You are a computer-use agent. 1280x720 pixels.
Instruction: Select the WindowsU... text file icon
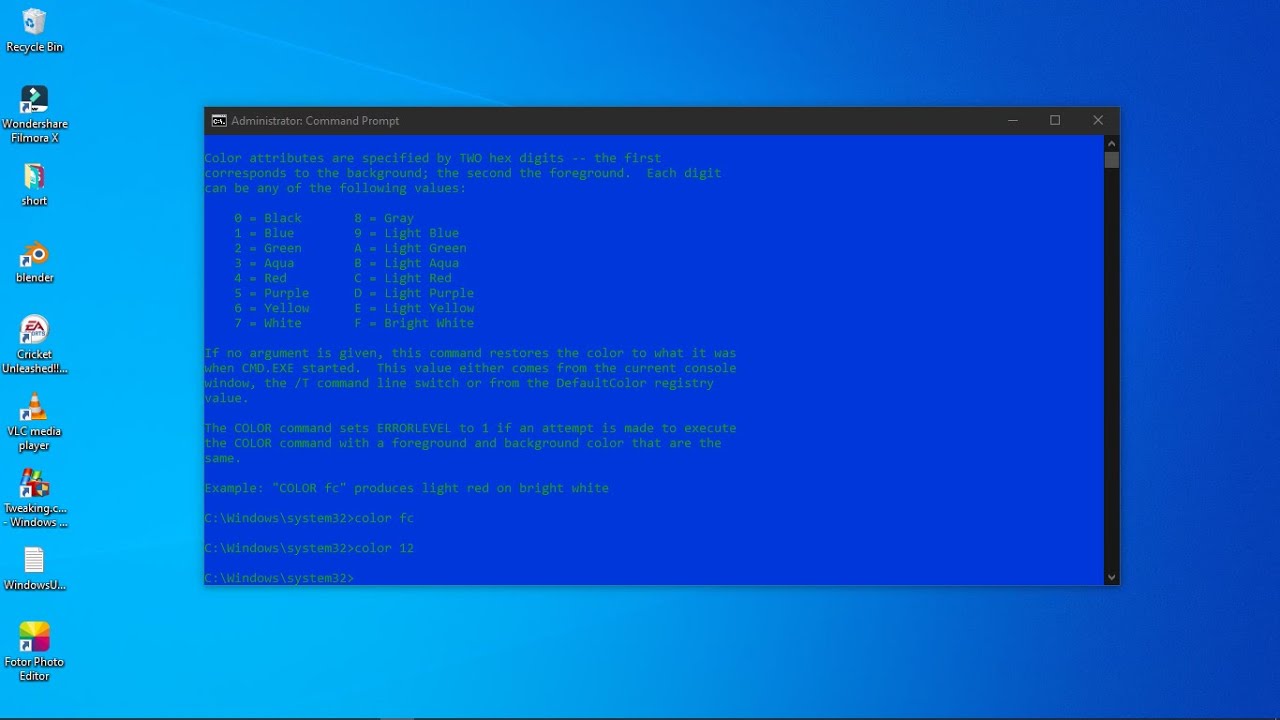(34, 569)
